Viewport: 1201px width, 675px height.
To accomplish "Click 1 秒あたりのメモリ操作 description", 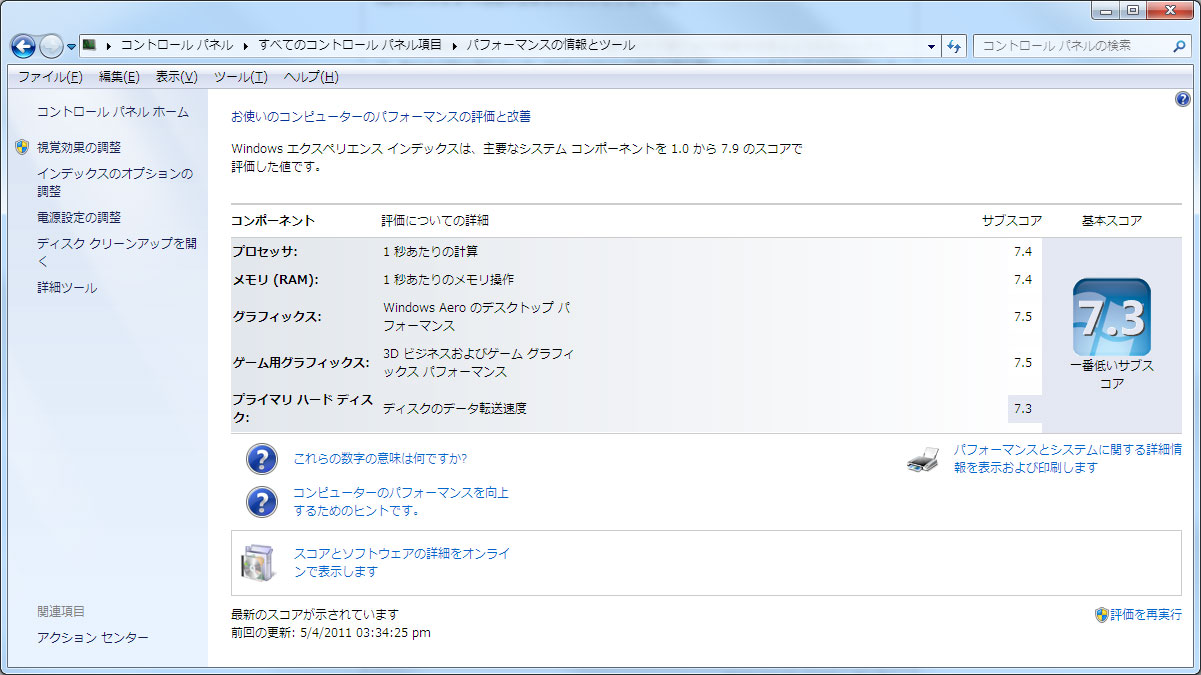I will coord(449,279).
